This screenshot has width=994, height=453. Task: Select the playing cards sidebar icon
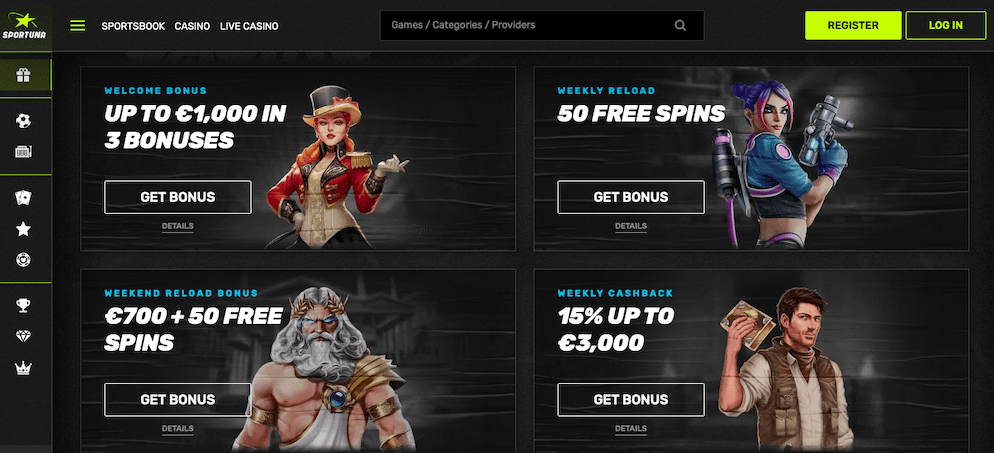click(23, 198)
